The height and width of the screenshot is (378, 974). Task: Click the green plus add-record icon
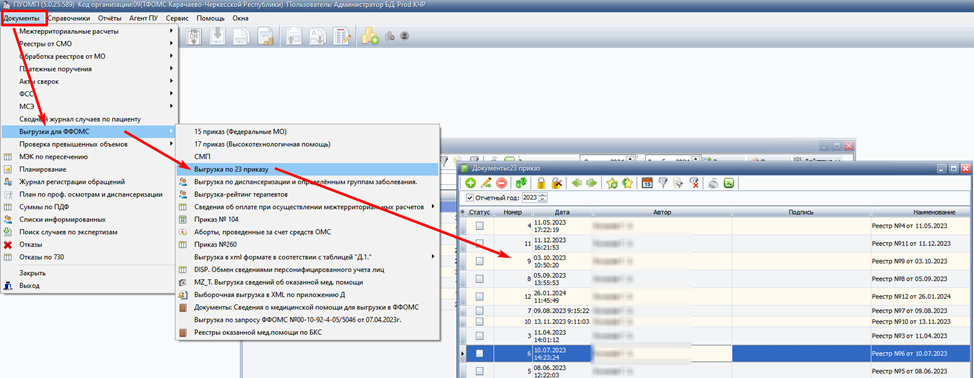470,183
